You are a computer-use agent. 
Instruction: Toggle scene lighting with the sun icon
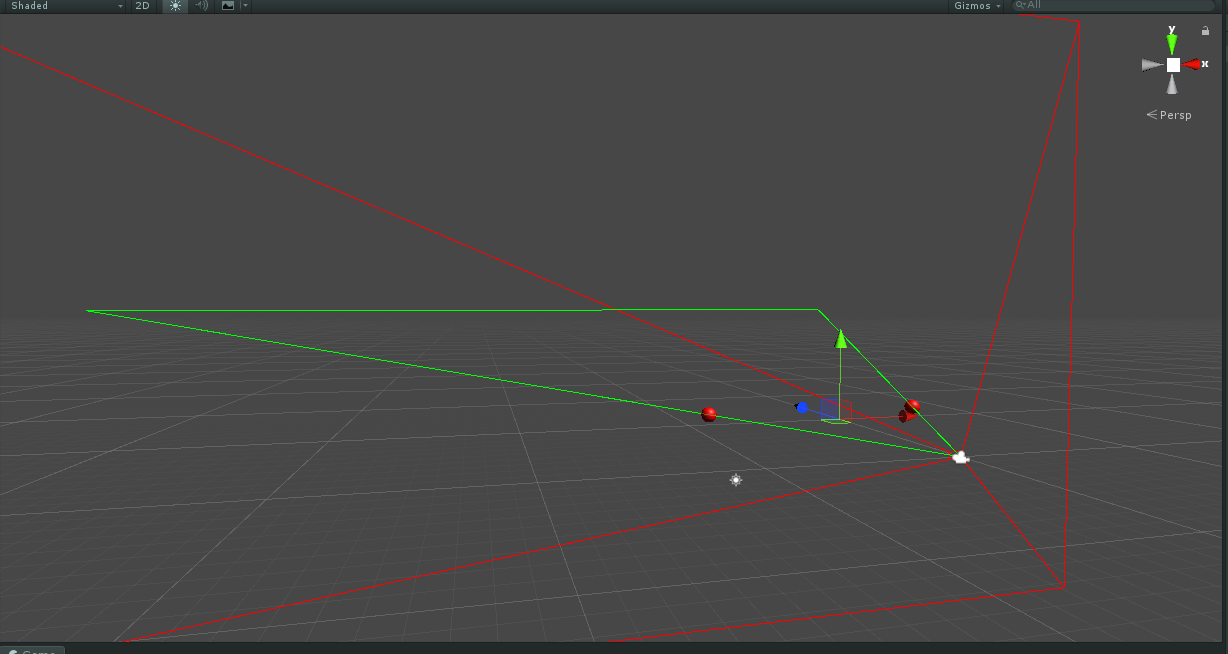174,6
